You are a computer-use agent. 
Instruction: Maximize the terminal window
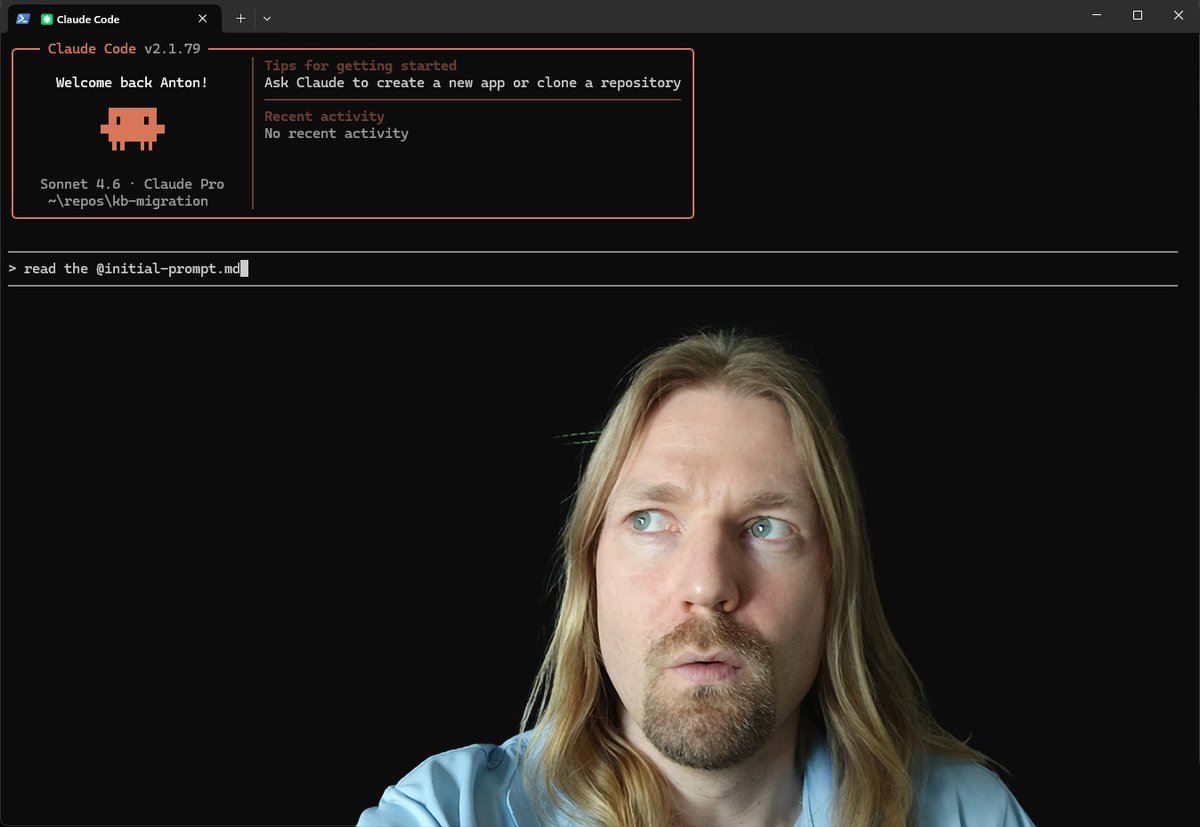click(1138, 15)
